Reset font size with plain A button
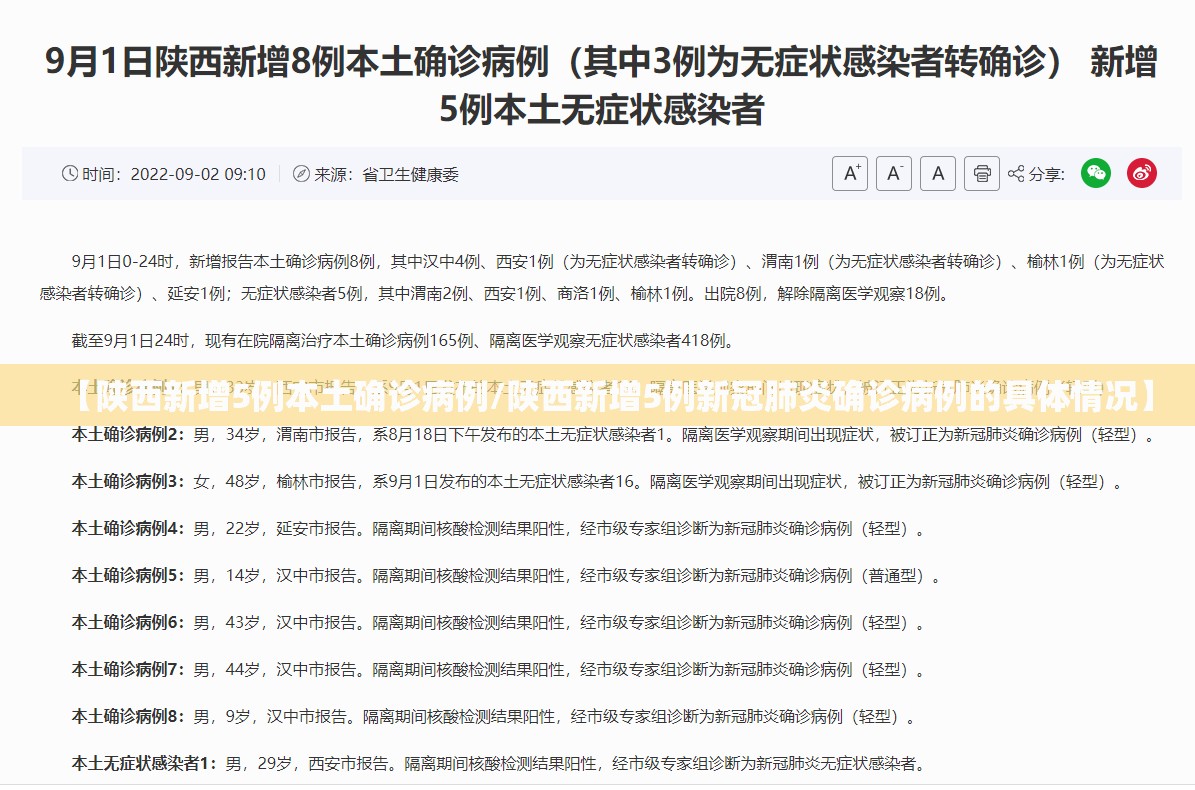The image size is (1195, 790). coord(938,174)
